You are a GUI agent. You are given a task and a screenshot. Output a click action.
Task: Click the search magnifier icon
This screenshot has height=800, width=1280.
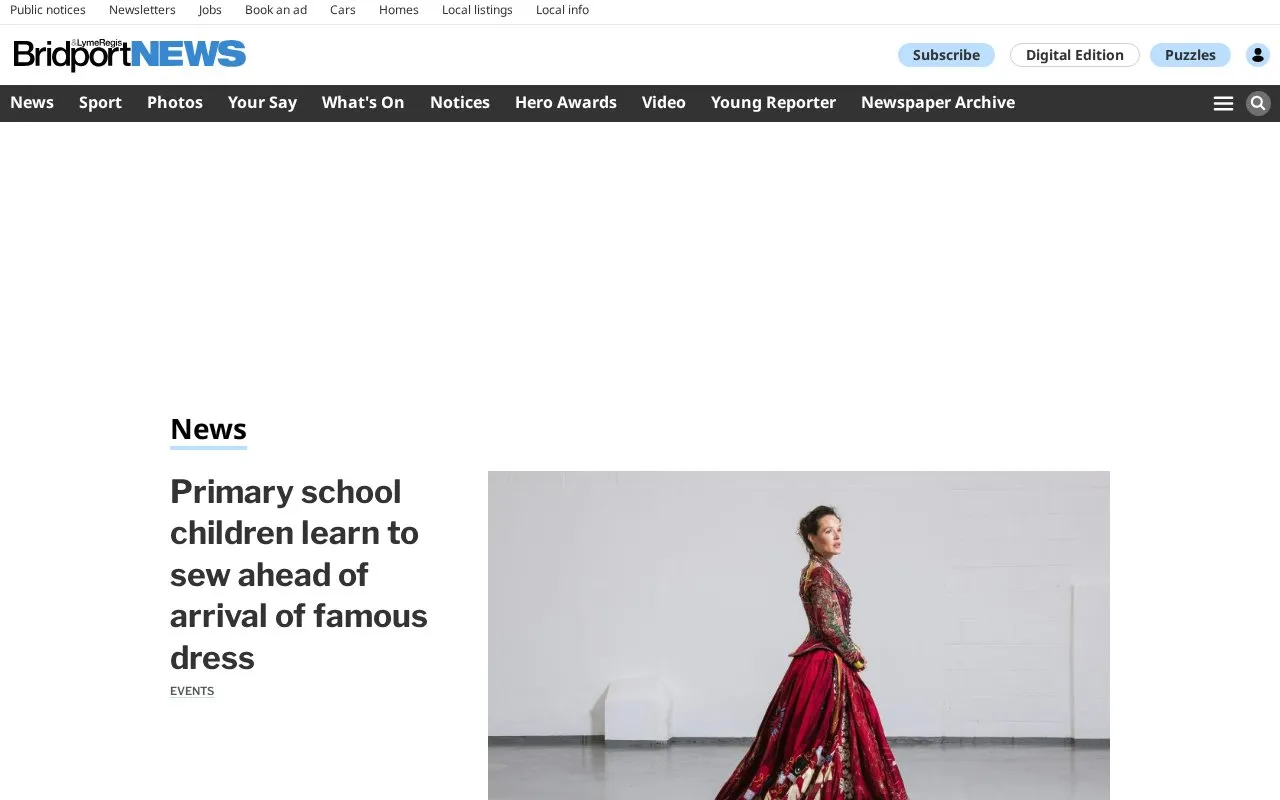click(1258, 103)
